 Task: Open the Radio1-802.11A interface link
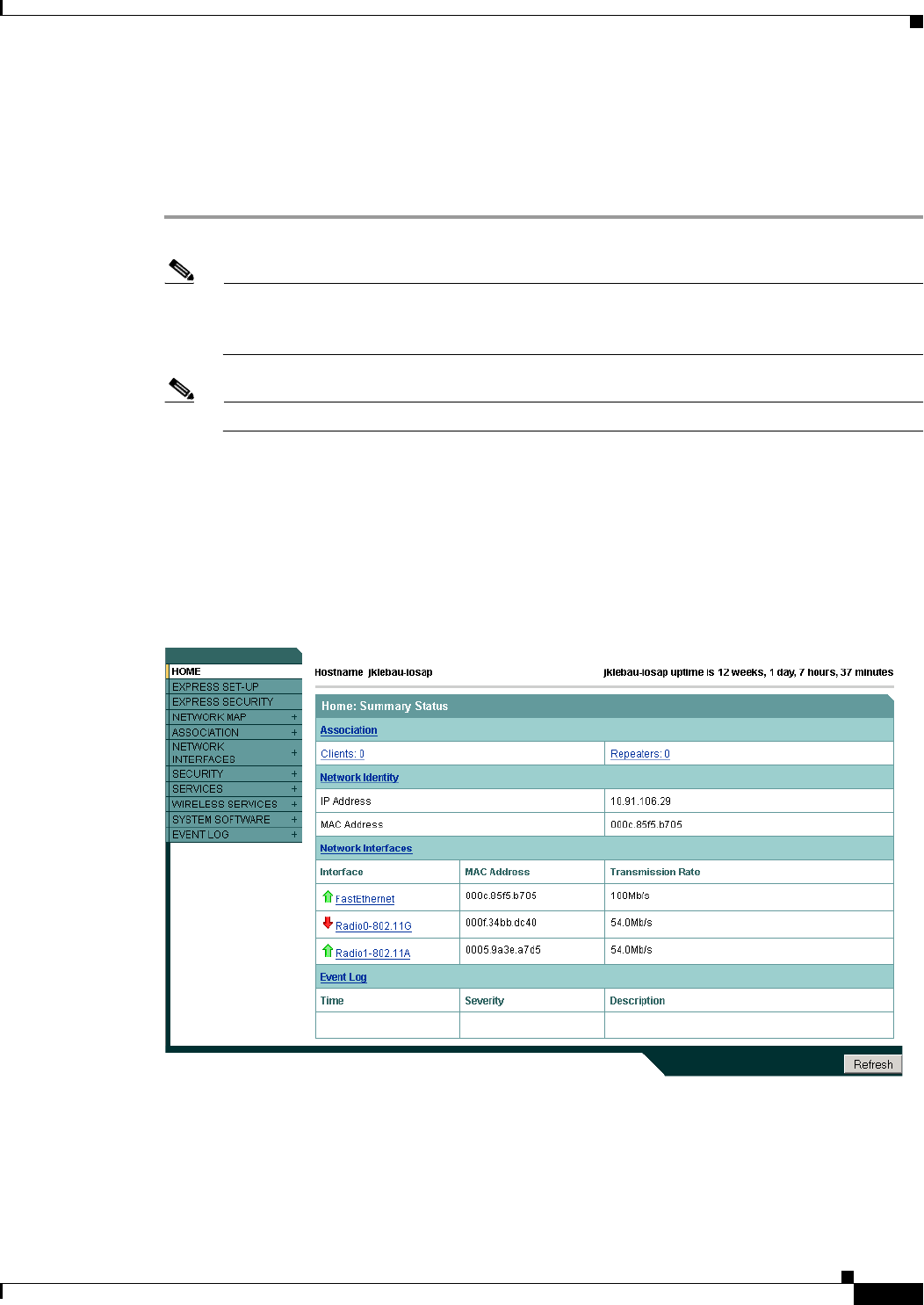click(373, 953)
